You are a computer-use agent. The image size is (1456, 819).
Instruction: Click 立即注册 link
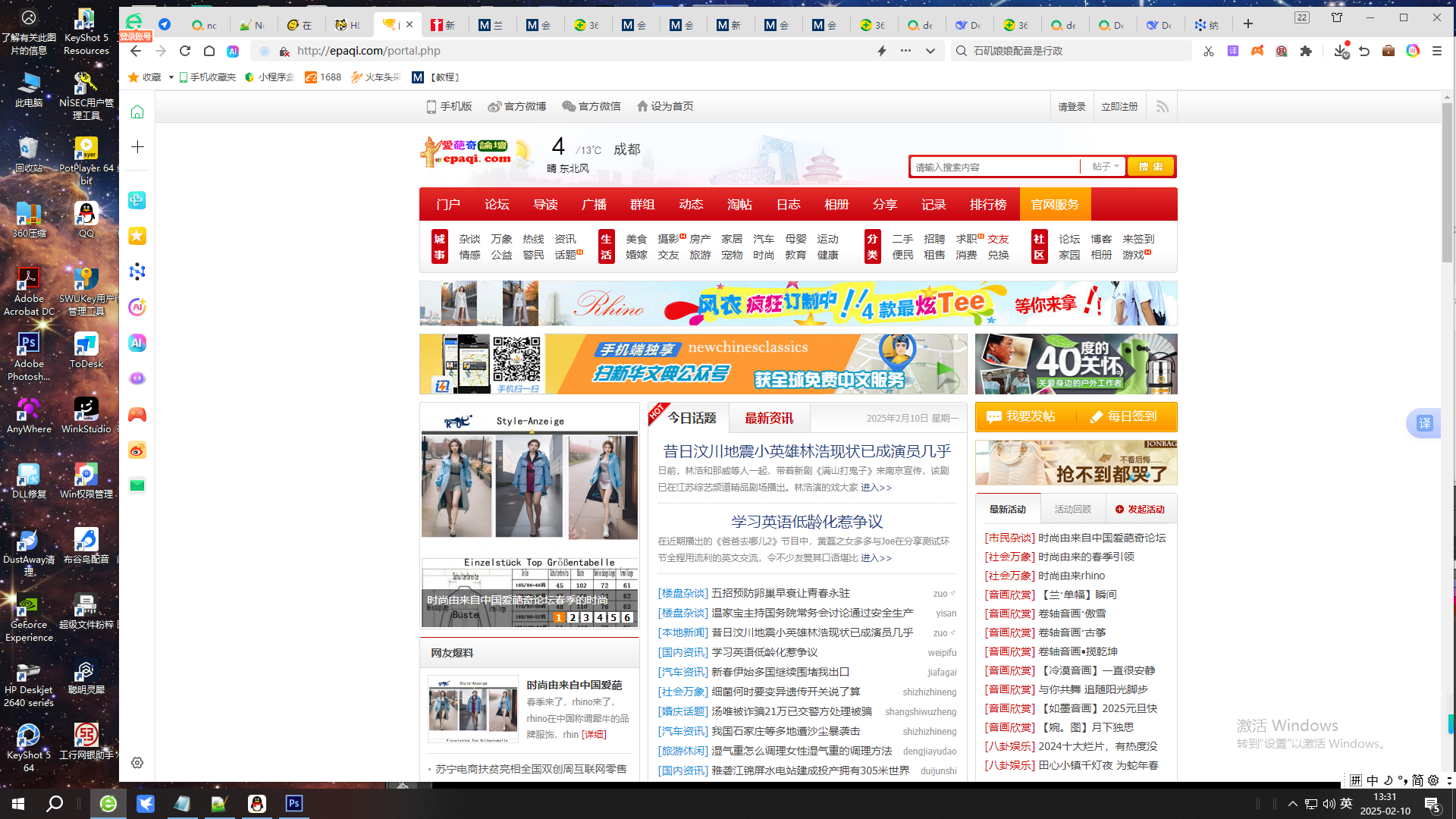[x=1119, y=107]
